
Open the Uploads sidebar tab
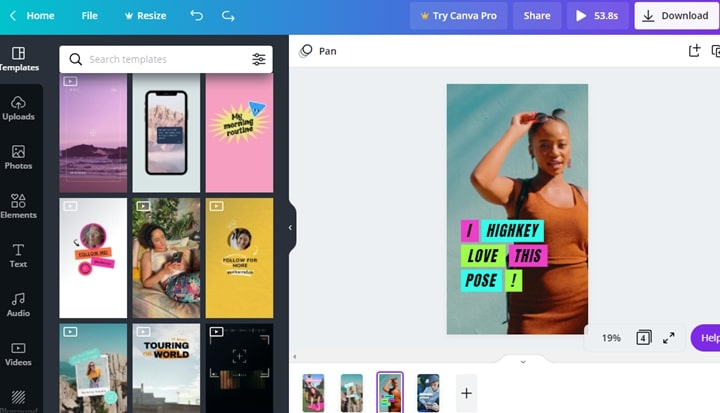tap(18, 108)
